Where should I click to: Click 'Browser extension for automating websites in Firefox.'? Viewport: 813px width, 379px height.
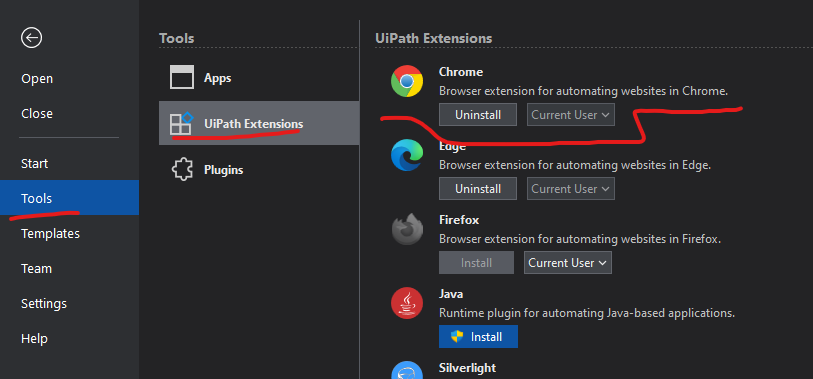point(580,239)
